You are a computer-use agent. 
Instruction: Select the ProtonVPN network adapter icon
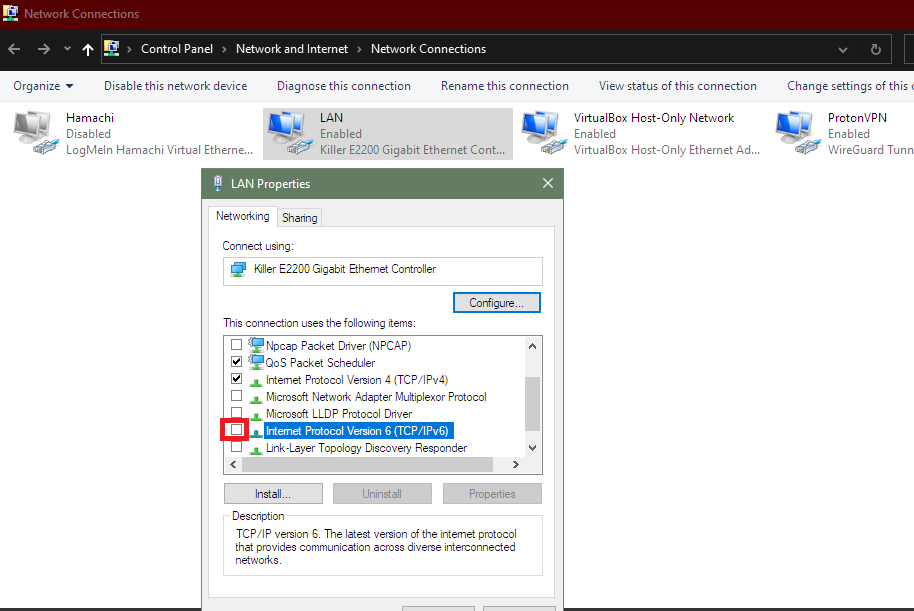pos(799,133)
